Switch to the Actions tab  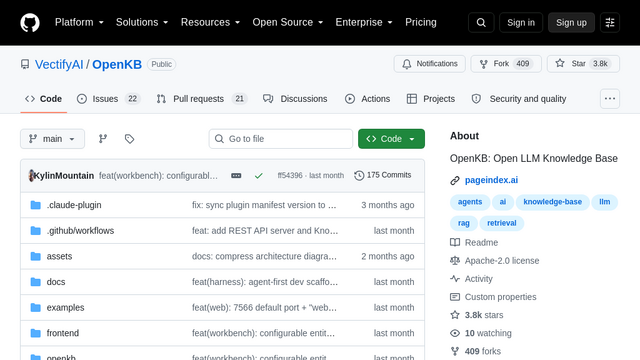pos(367,99)
